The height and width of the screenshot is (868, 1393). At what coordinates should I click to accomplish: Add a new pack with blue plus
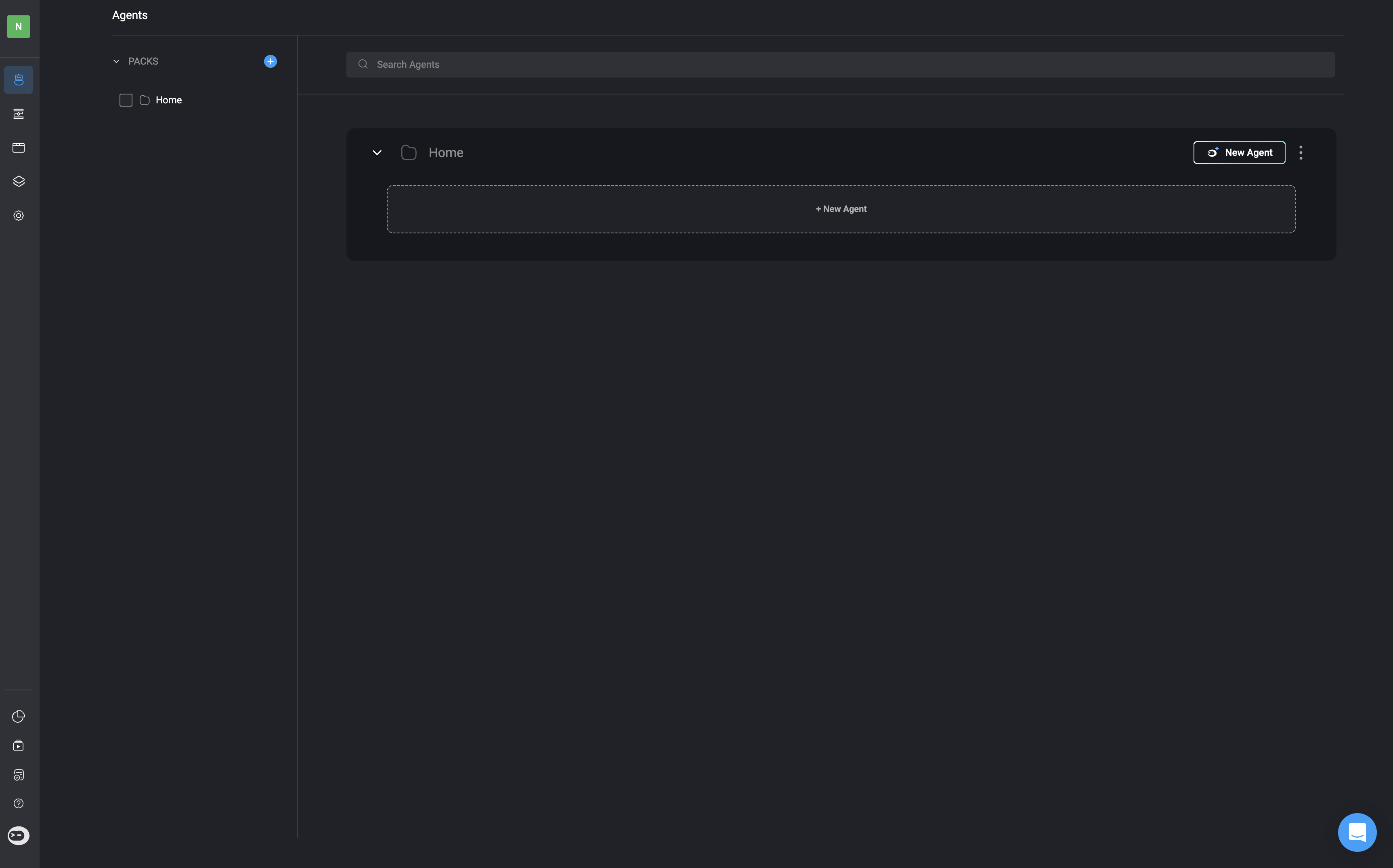[271, 61]
